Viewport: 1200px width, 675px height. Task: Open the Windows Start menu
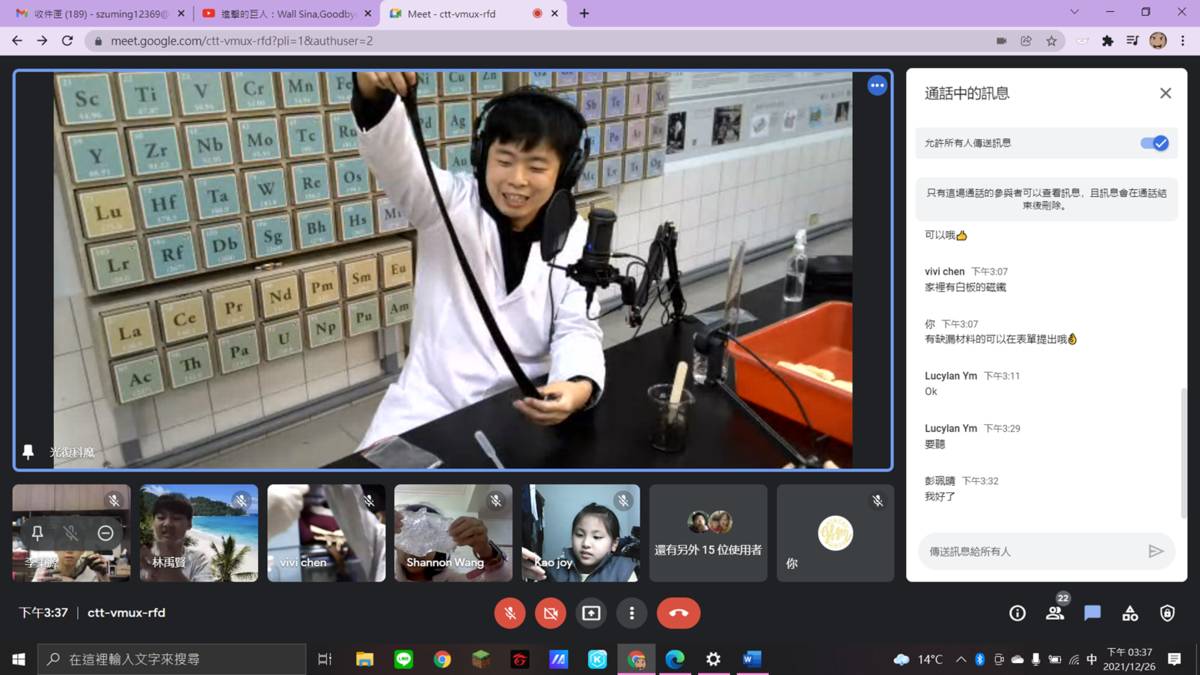18,659
